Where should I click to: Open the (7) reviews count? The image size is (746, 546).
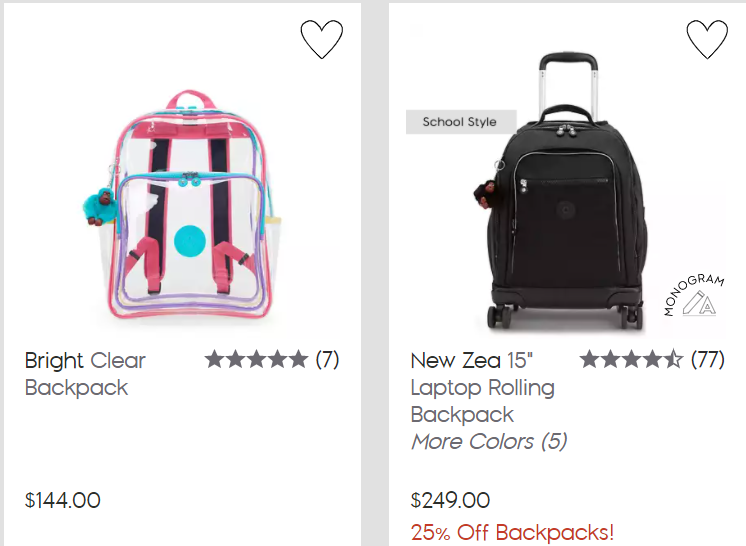[327, 360]
